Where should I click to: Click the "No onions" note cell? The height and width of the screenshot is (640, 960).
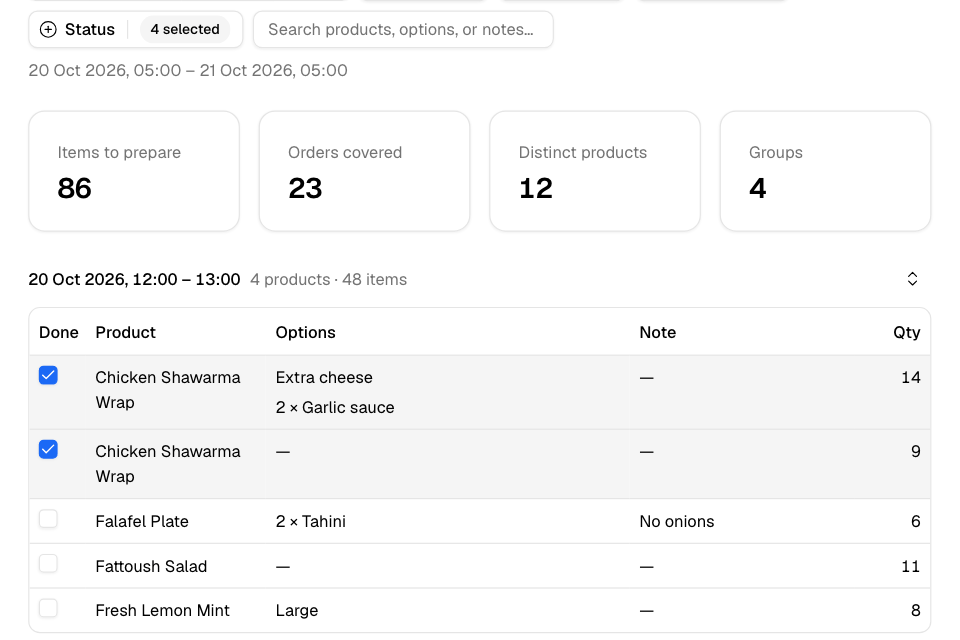click(677, 521)
